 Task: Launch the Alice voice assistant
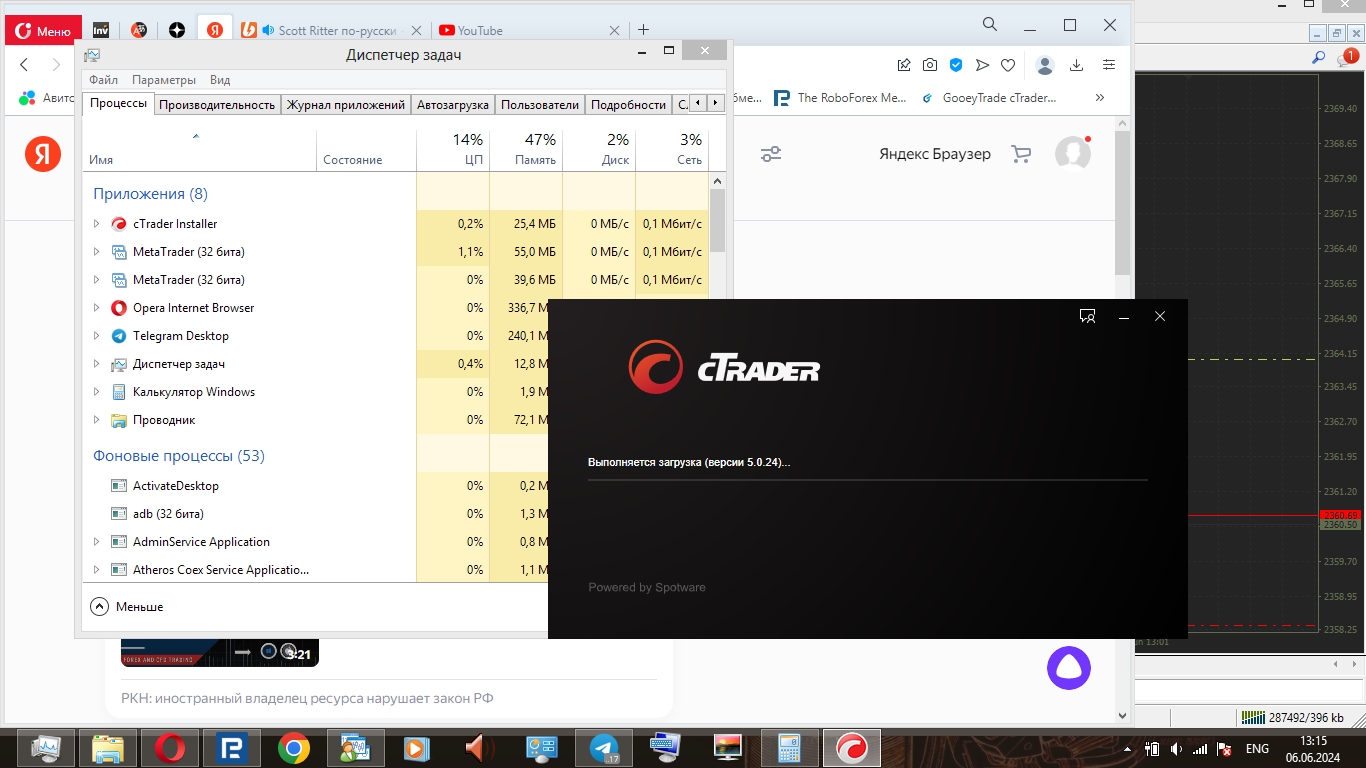pos(1071,666)
